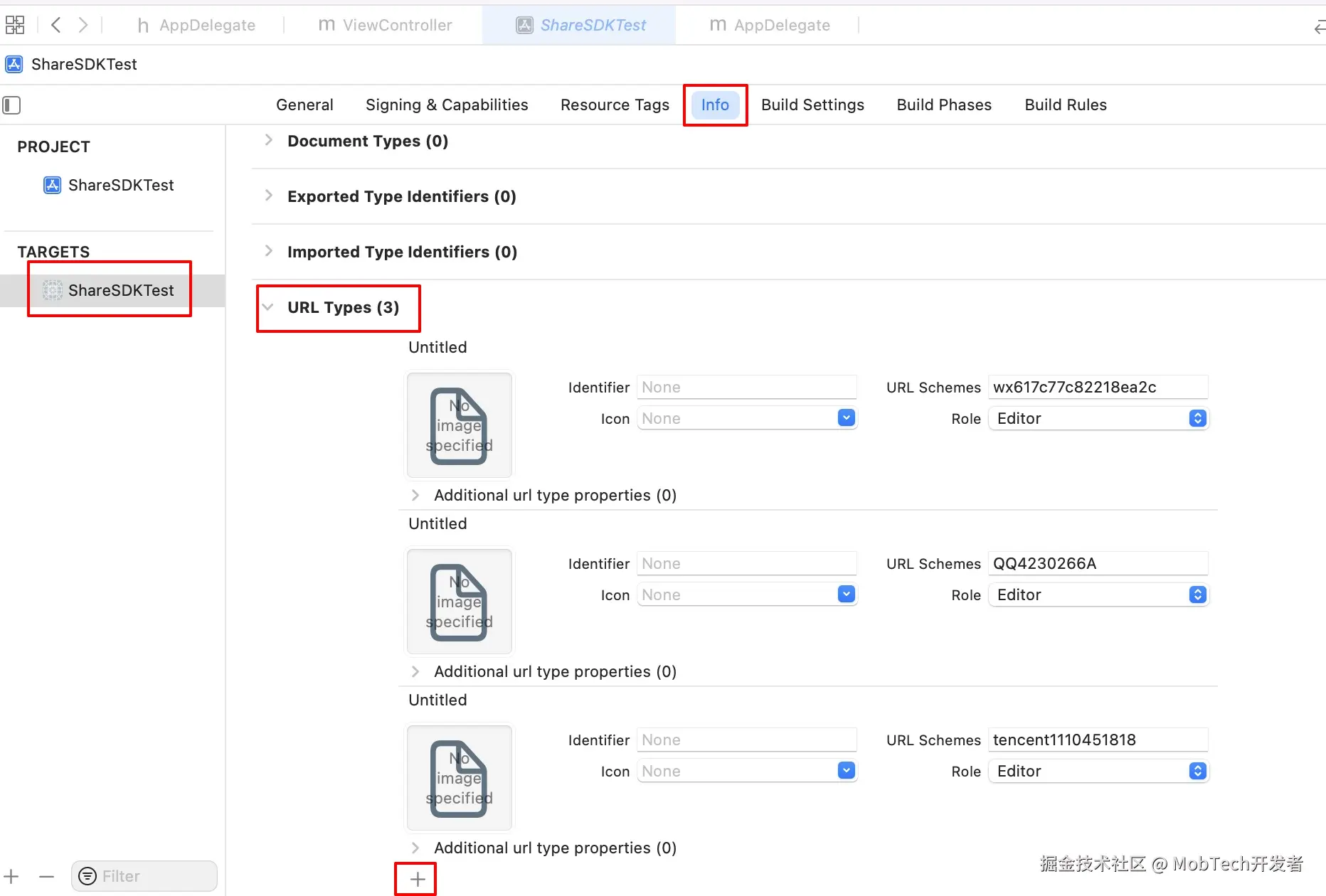
Task: Expand additional properties under wx617c77c82218ea2c URL type
Action: pos(415,495)
